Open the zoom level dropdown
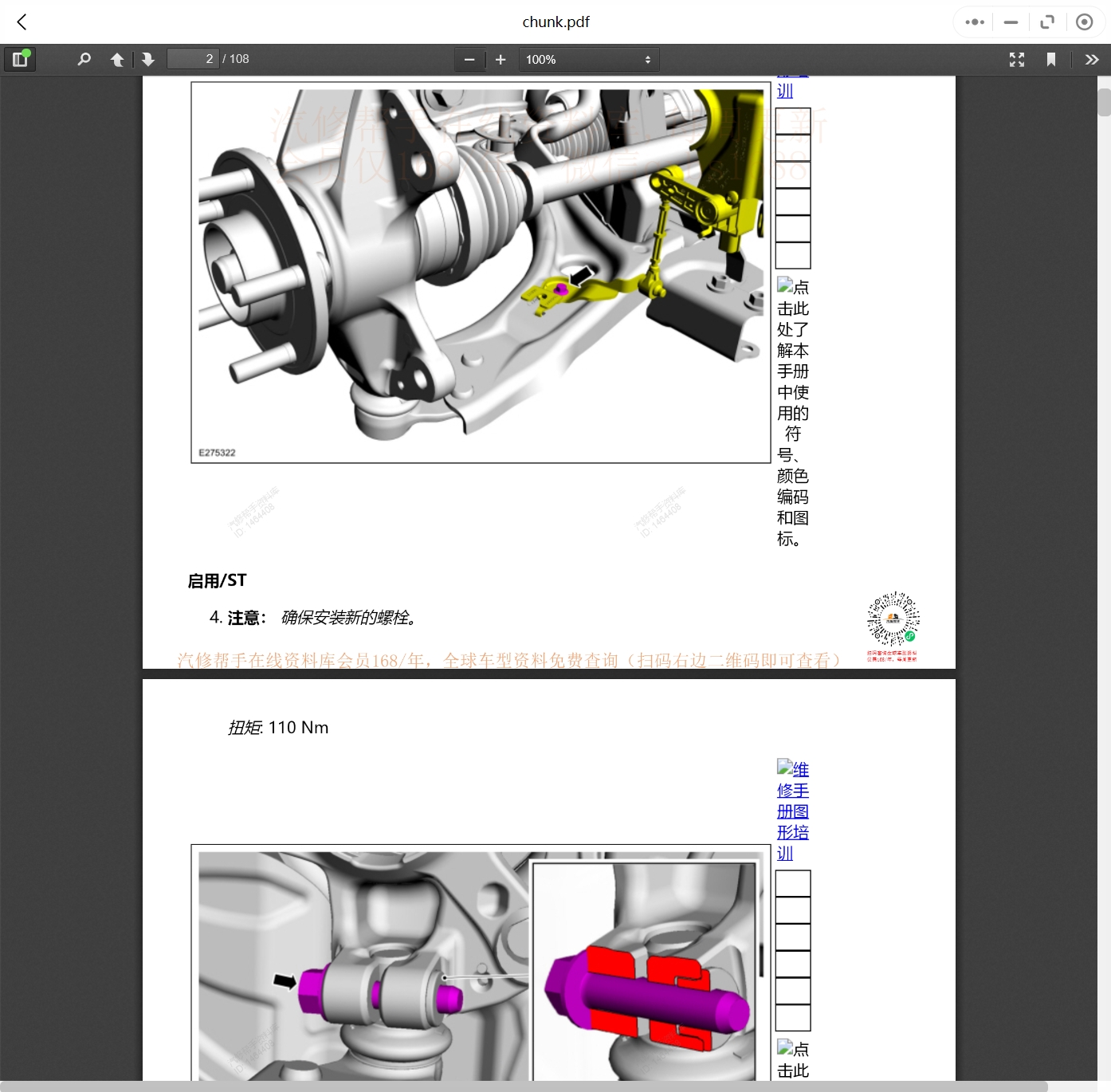This screenshot has height=1092, width=1111. 589,59
